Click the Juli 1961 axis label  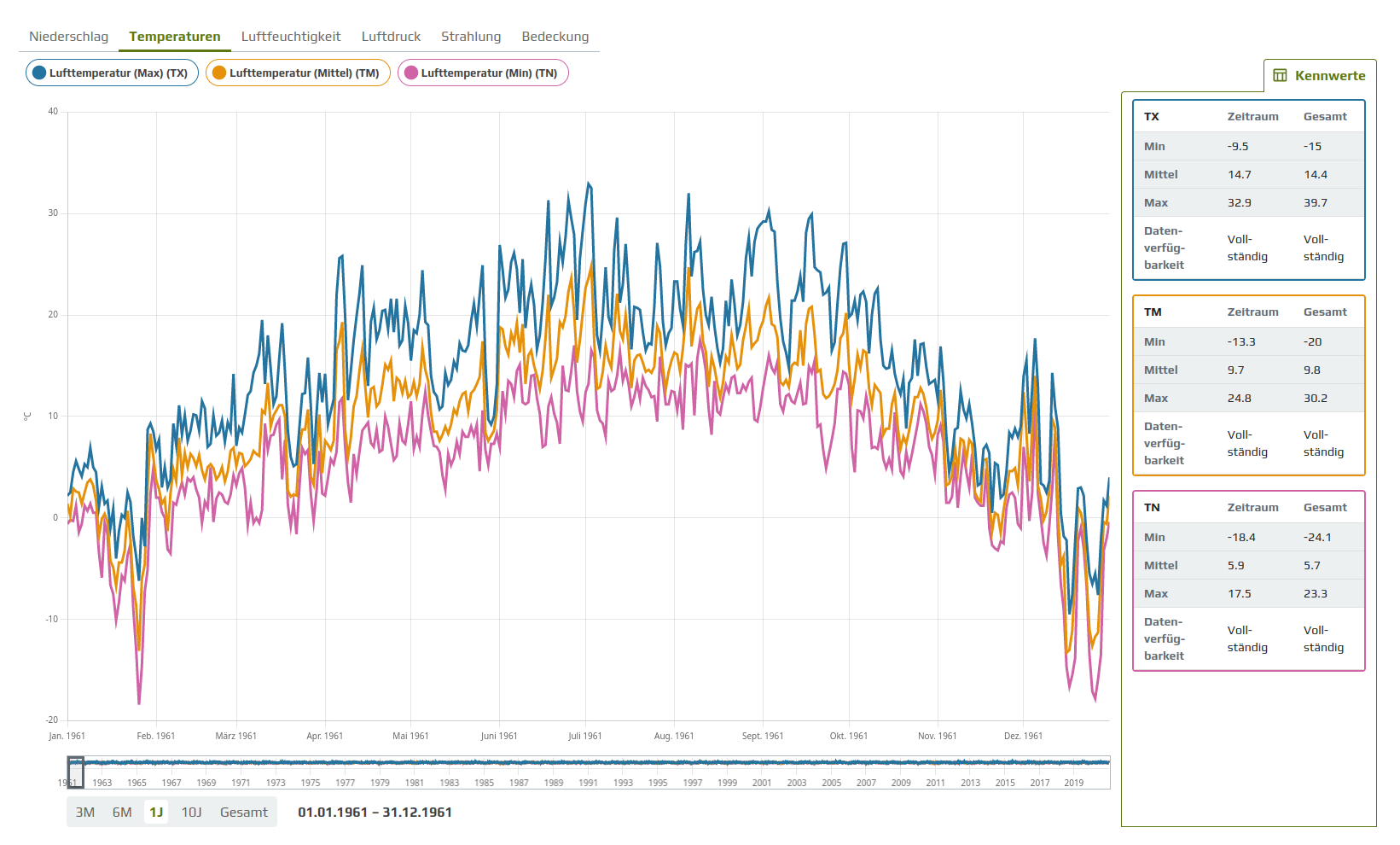tap(585, 736)
